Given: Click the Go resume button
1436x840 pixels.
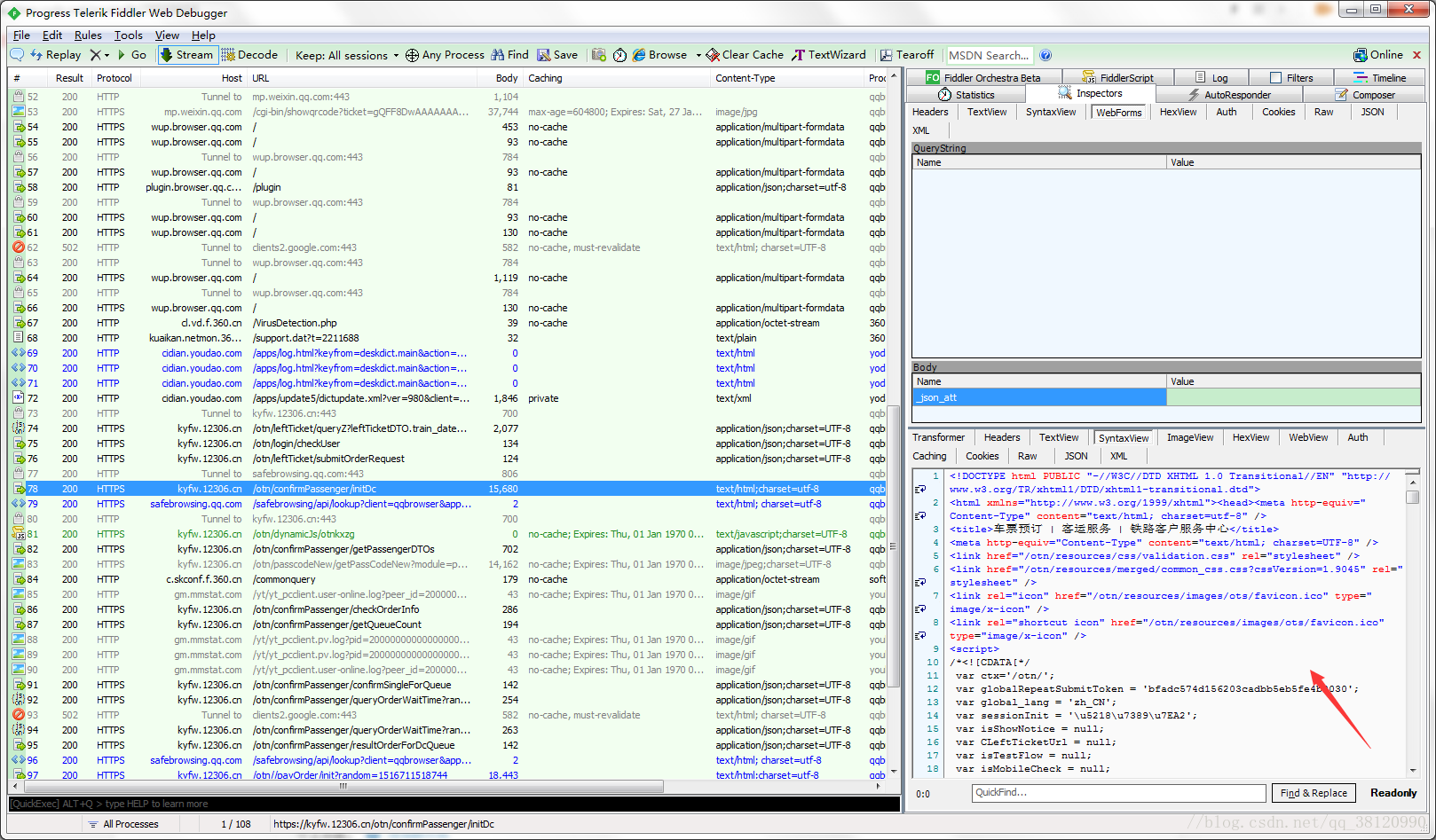Looking at the screenshot, I should point(131,55).
